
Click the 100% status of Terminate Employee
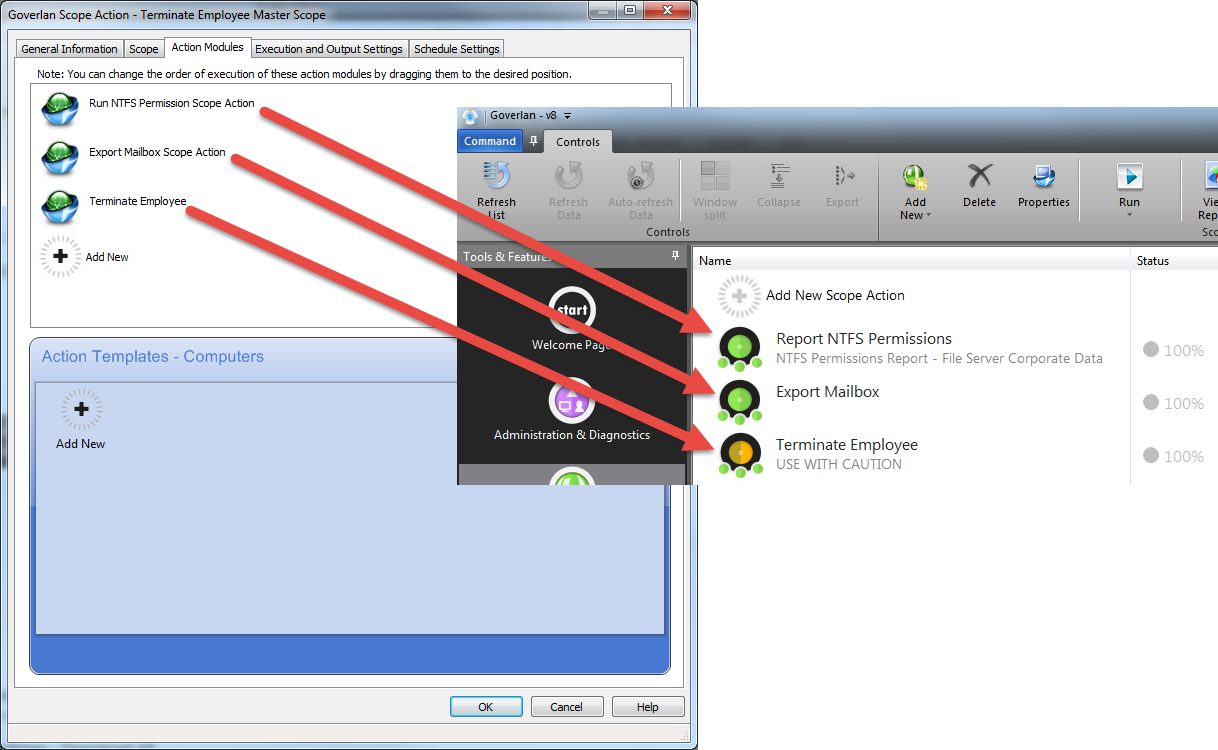pyautogui.click(x=1174, y=456)
